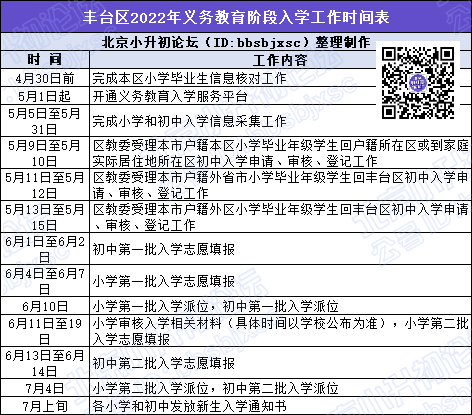Click the '北京小升初论坛（ID:bbsbjxsc）整理制作' subtitle
472x415 pixels.
pyautogui.click(x=236, y=42)
